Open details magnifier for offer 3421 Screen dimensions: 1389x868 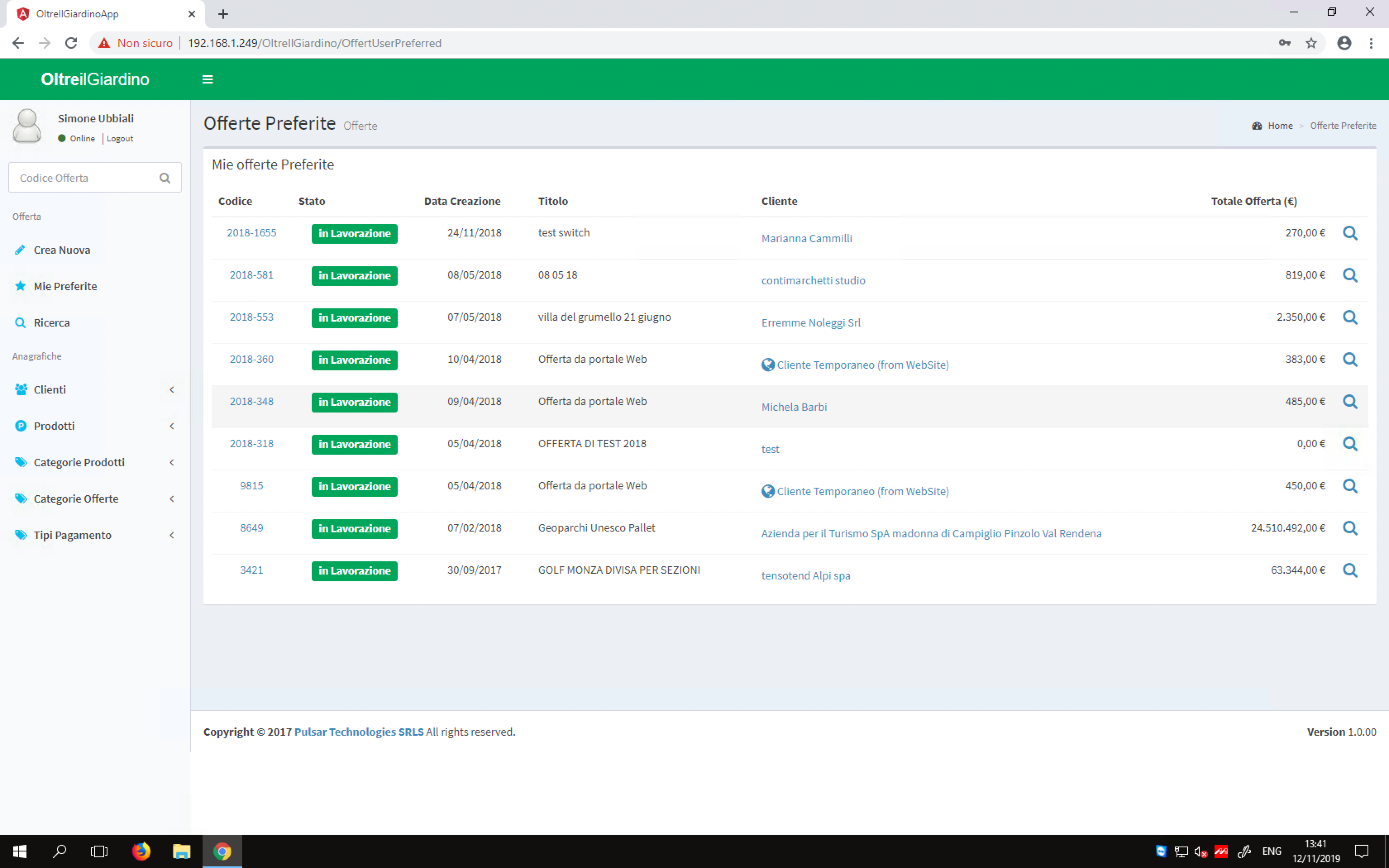pos(1350,571)
